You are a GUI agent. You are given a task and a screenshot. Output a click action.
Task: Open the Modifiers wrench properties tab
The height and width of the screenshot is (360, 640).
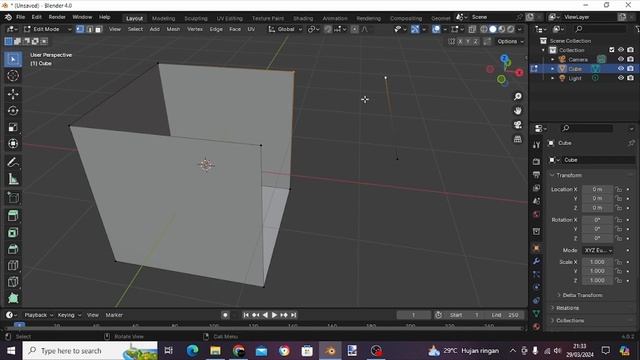pos(536,261)
